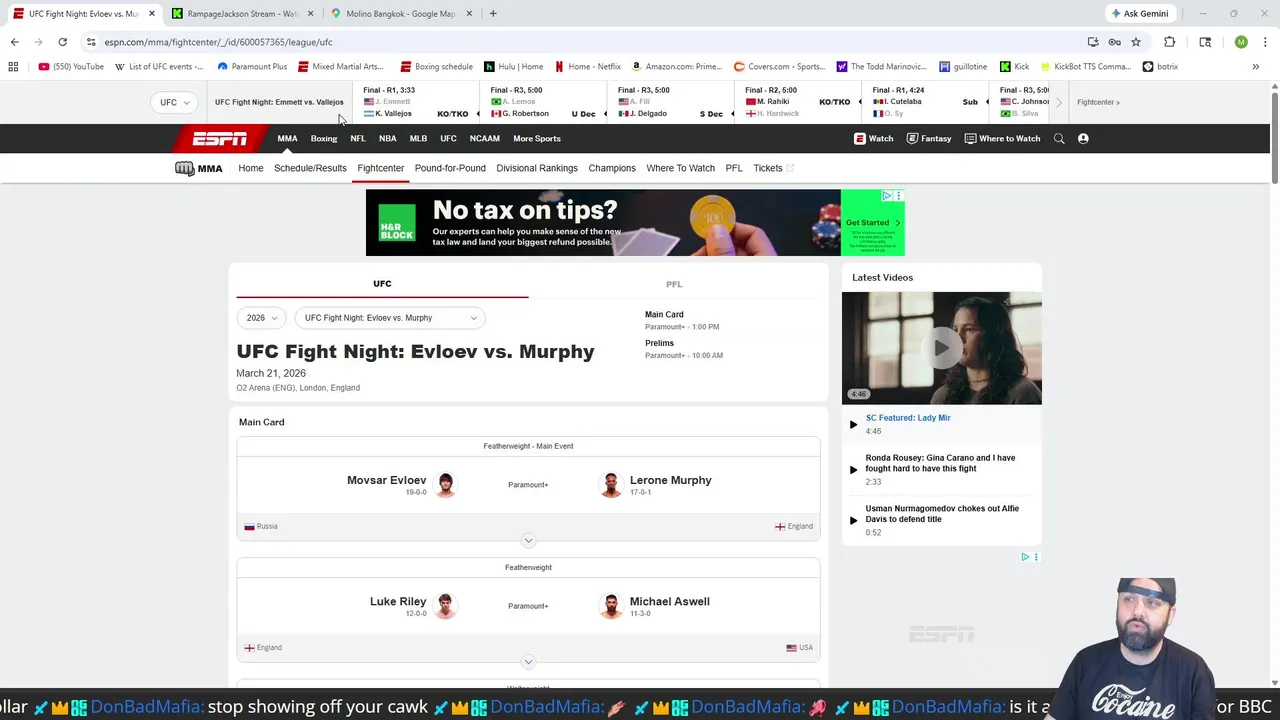
Task: Open Chrome extensions puzzle icon
Action: [x=1169, y=42]
